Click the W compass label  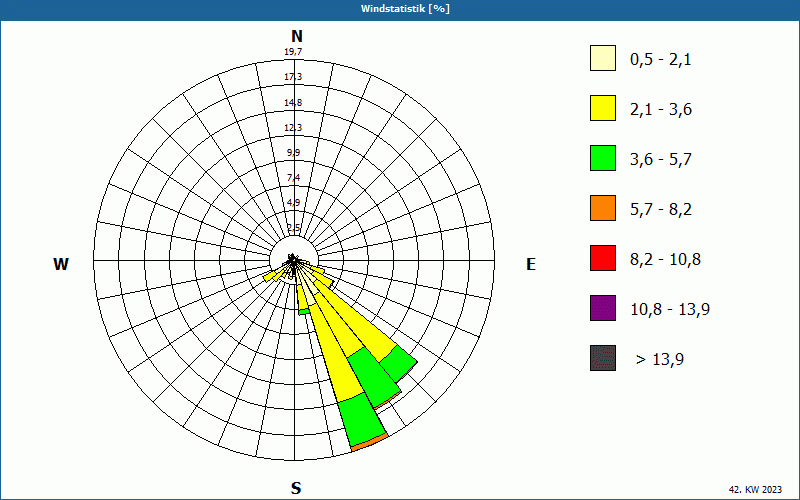[x=61, y=264]
